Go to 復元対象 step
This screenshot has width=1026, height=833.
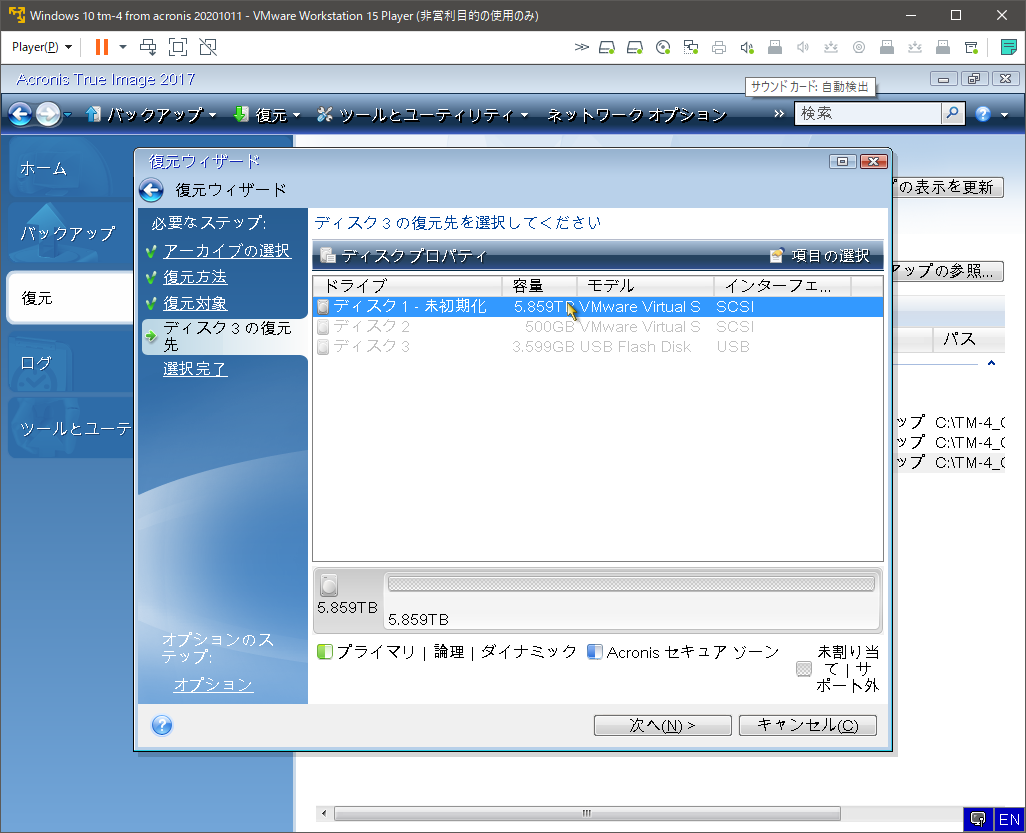point(195,304)
